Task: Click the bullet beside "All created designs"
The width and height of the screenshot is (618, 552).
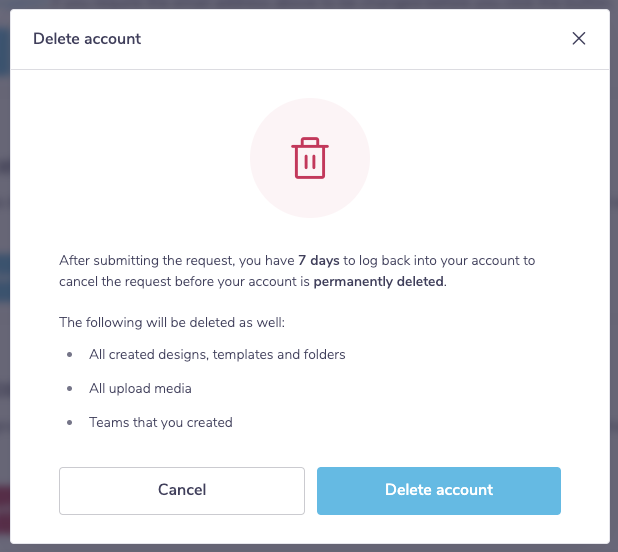Action: pos(70,355)
